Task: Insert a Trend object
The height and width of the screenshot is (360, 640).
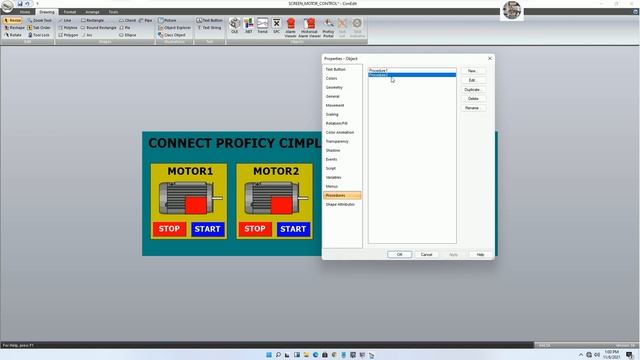Action: pos(262,26)
